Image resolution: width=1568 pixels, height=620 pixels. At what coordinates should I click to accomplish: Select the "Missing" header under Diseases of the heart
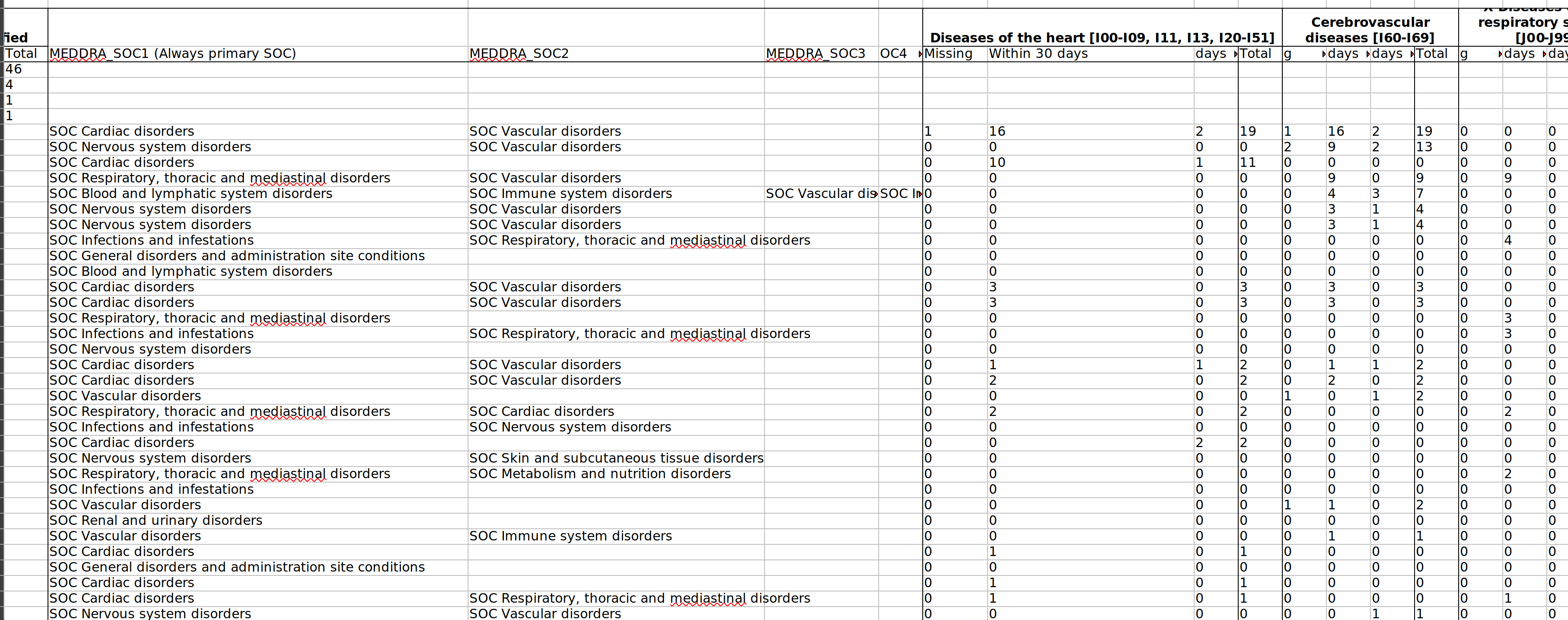coord(954,54)
